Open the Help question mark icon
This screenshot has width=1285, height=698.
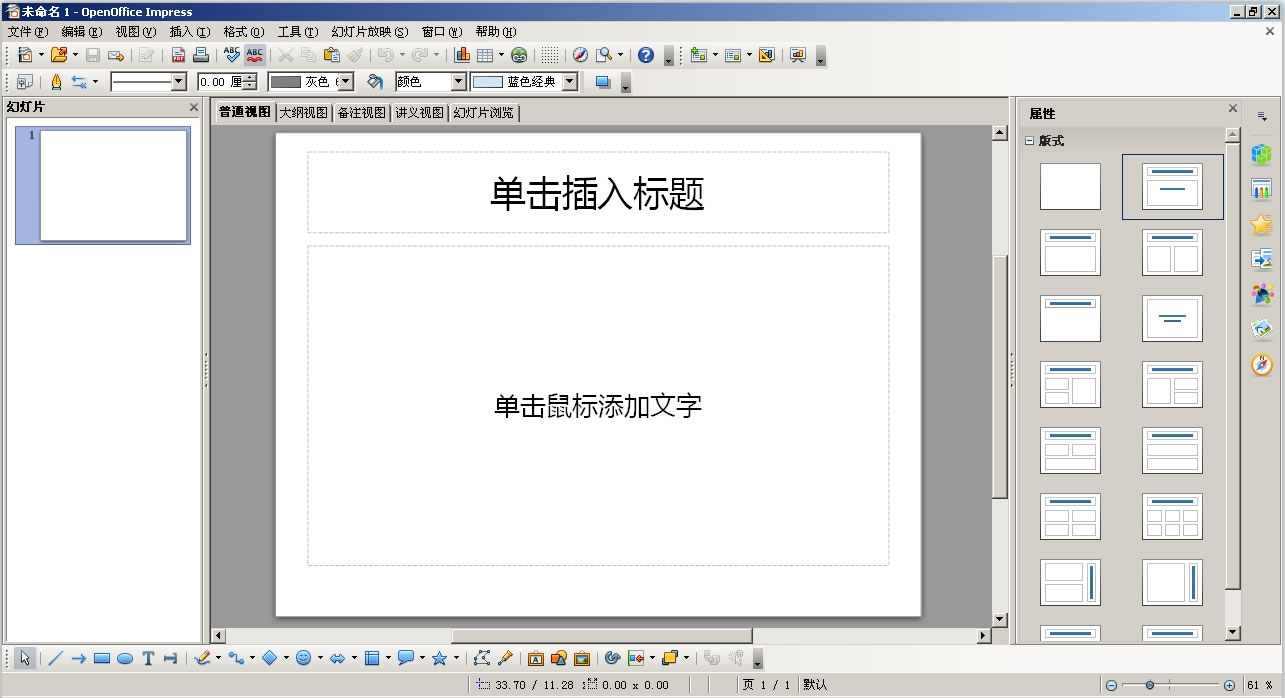pos(646,55)
